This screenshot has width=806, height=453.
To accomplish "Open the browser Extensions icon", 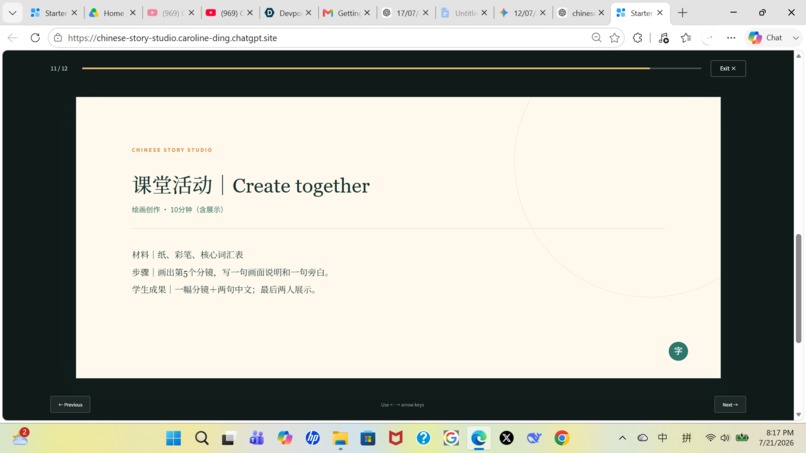I will [637, 38].
